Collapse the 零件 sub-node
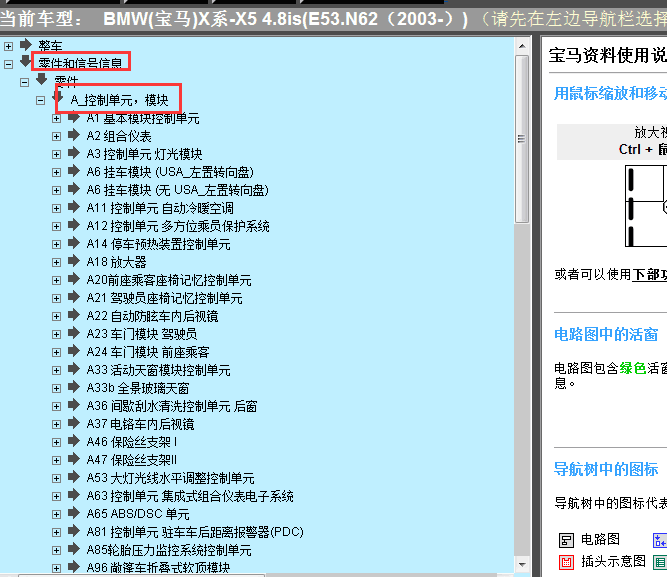Image resolution: width=667 pixels, height=577 pixels. (x=25, y=82)
